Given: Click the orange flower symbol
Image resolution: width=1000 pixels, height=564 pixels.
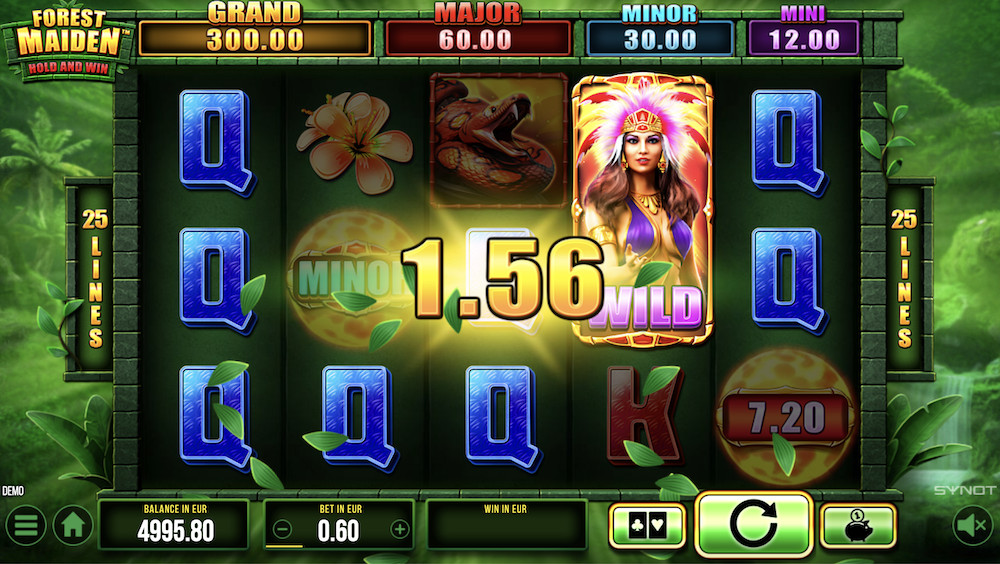Looking at the screenshot, I should click(354, 142).
